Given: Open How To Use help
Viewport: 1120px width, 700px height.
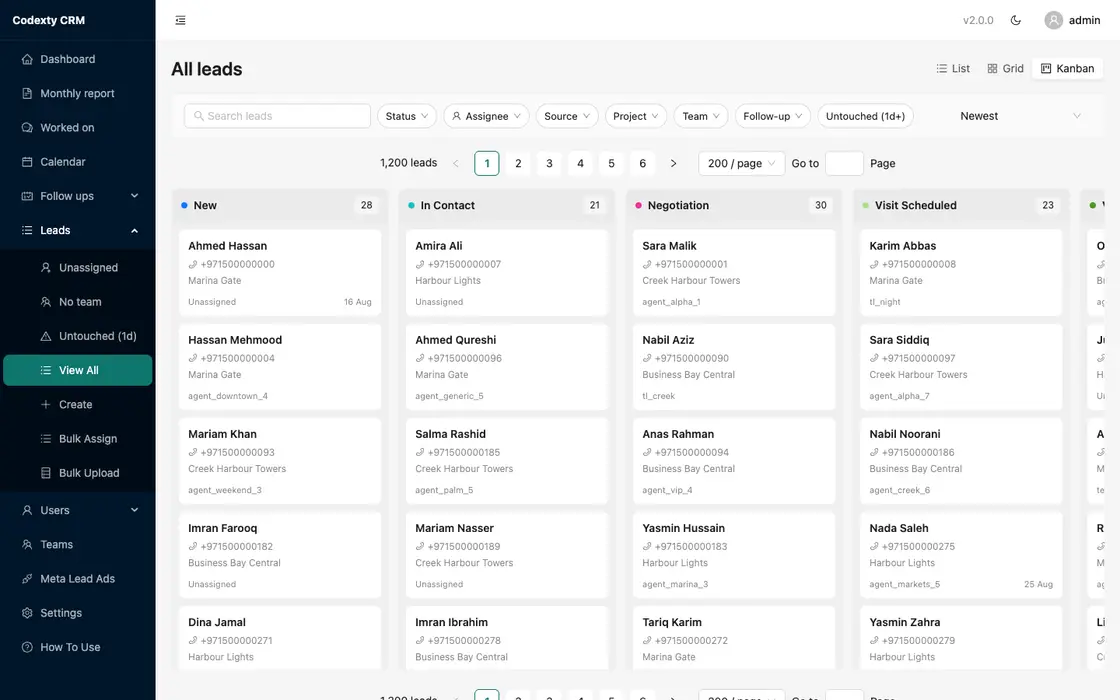Looking at the screenshot, I should (77, 648).
